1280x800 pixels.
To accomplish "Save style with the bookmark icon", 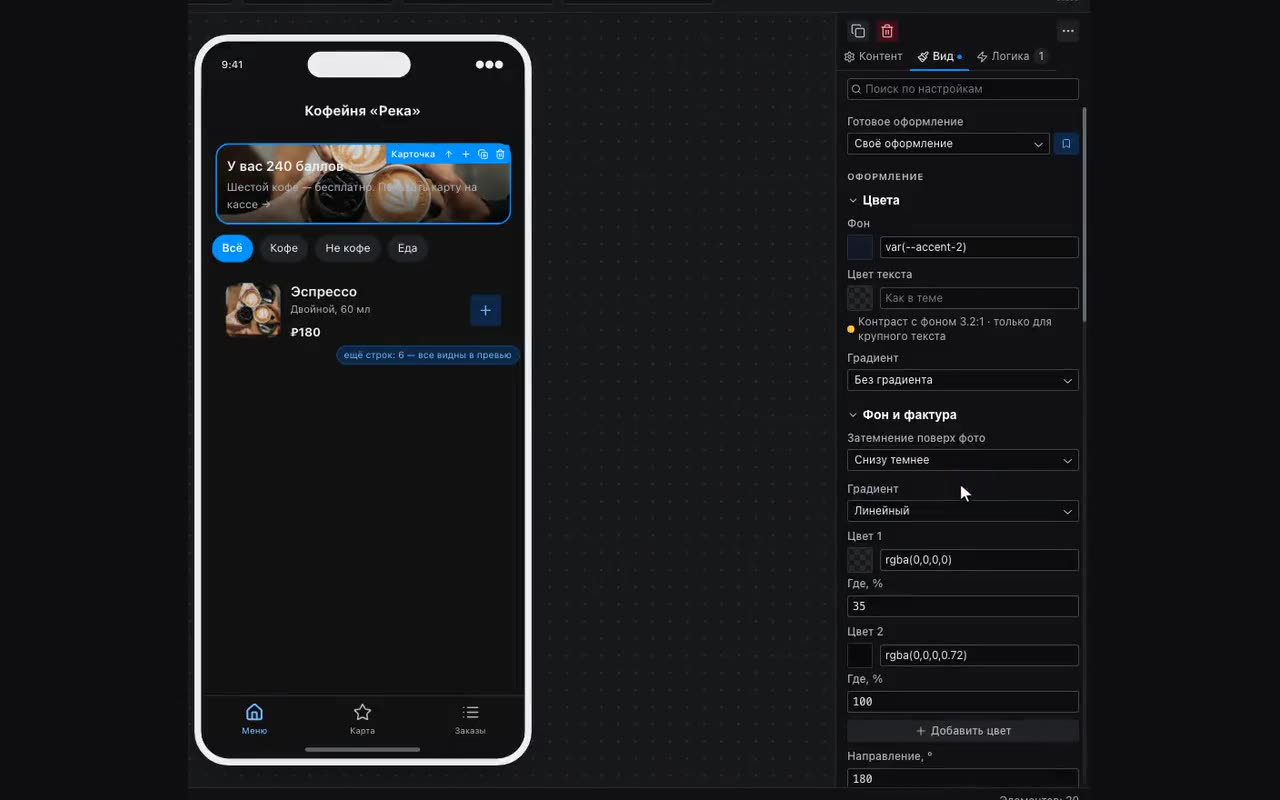I will (x=1066, y=144).
